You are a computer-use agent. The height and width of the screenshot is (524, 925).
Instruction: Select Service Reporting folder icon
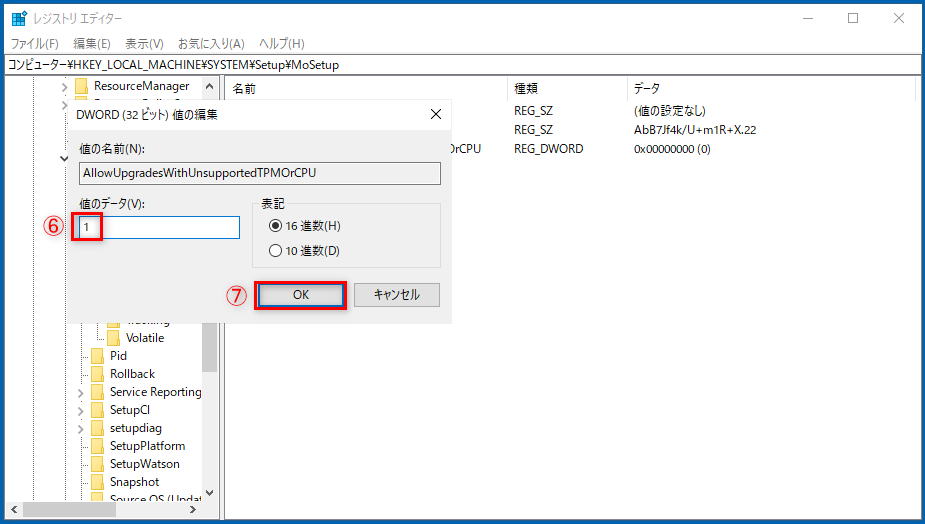97,392
